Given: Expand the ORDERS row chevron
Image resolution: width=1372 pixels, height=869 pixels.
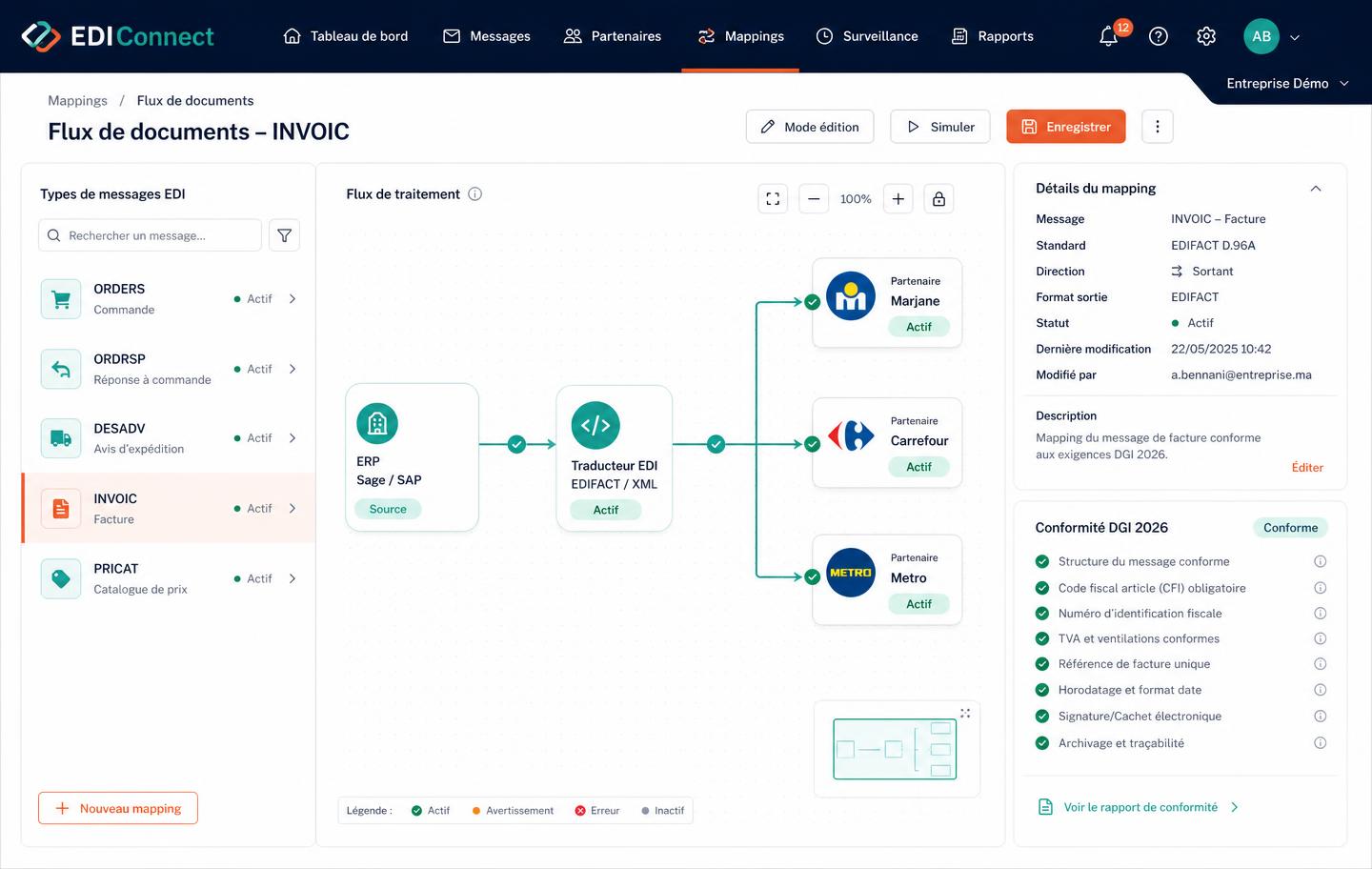Looking at the screenshot, I should pos(293,299).
